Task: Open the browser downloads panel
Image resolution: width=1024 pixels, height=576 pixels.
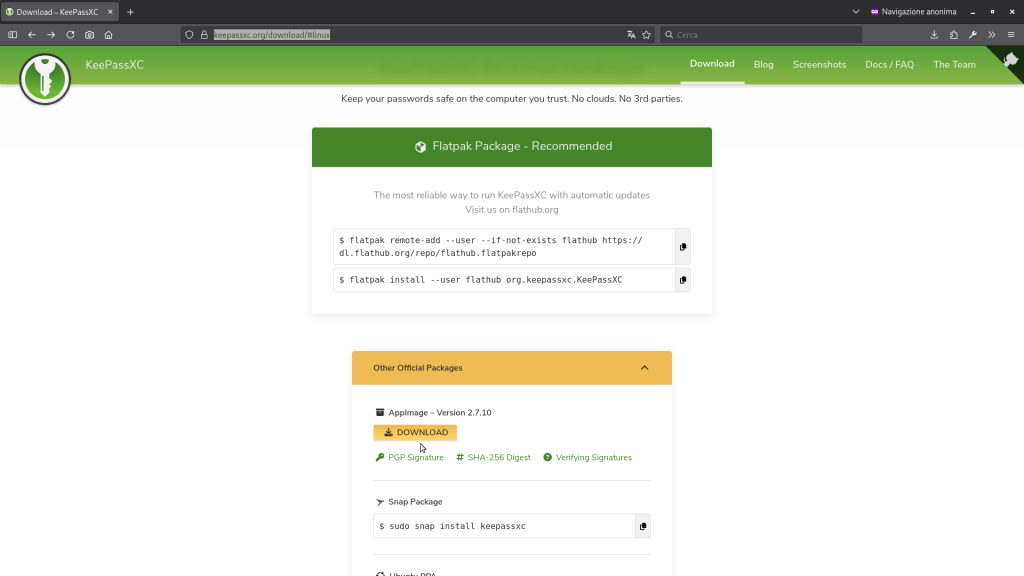Action: pyautogui.click(x=935, y=35)
